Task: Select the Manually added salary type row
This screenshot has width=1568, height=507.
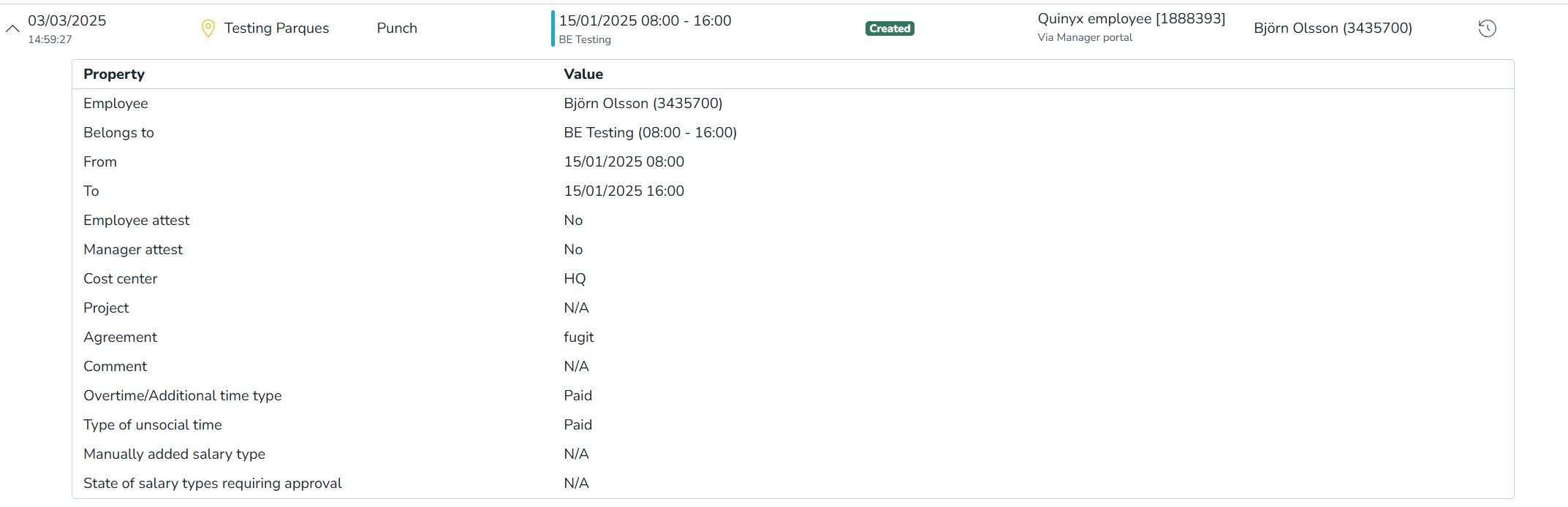Action: (x=174, y=454)
